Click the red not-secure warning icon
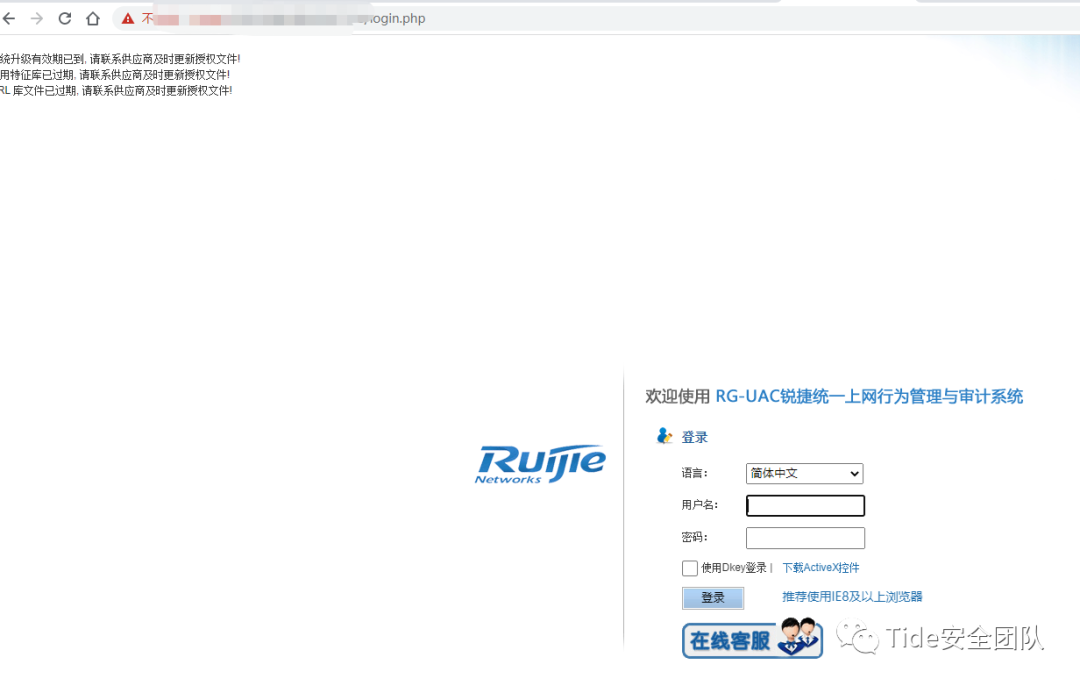 click(x=128, y=19)
